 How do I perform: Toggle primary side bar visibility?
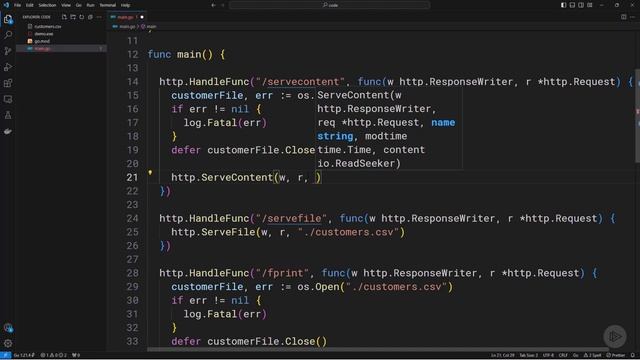coord(563,5)
